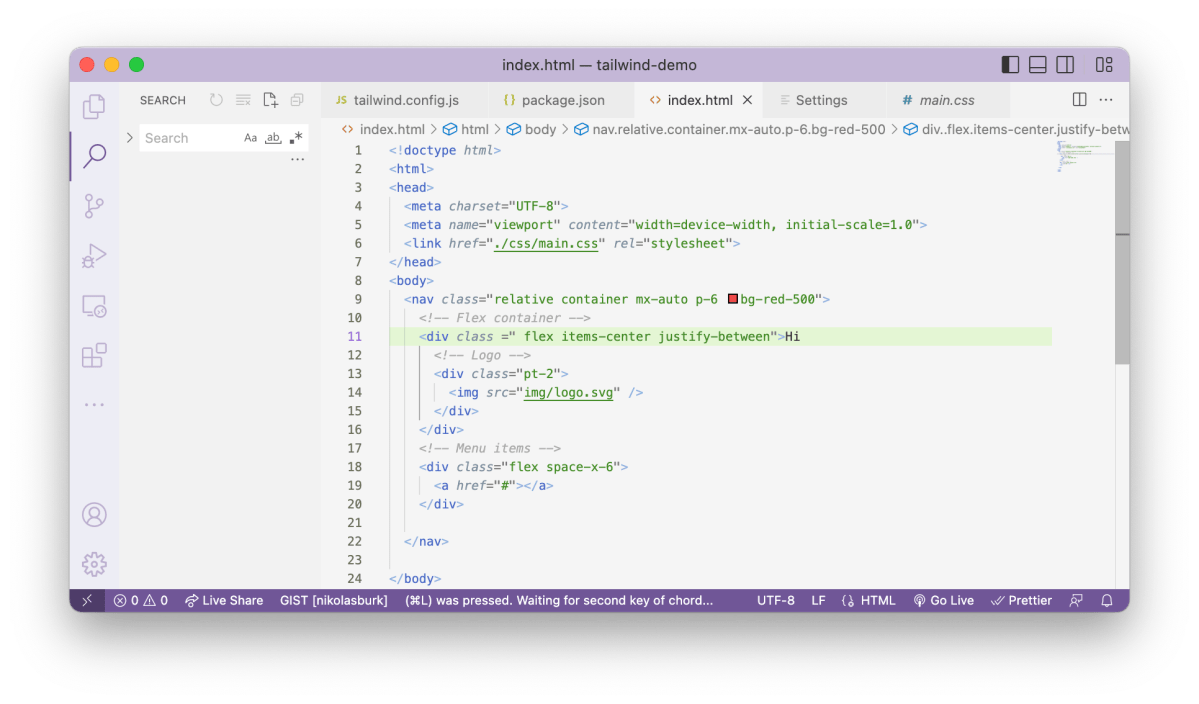Click the body tag on line 8
This screenshot has height=704, width=1199.
pos(411,281)
